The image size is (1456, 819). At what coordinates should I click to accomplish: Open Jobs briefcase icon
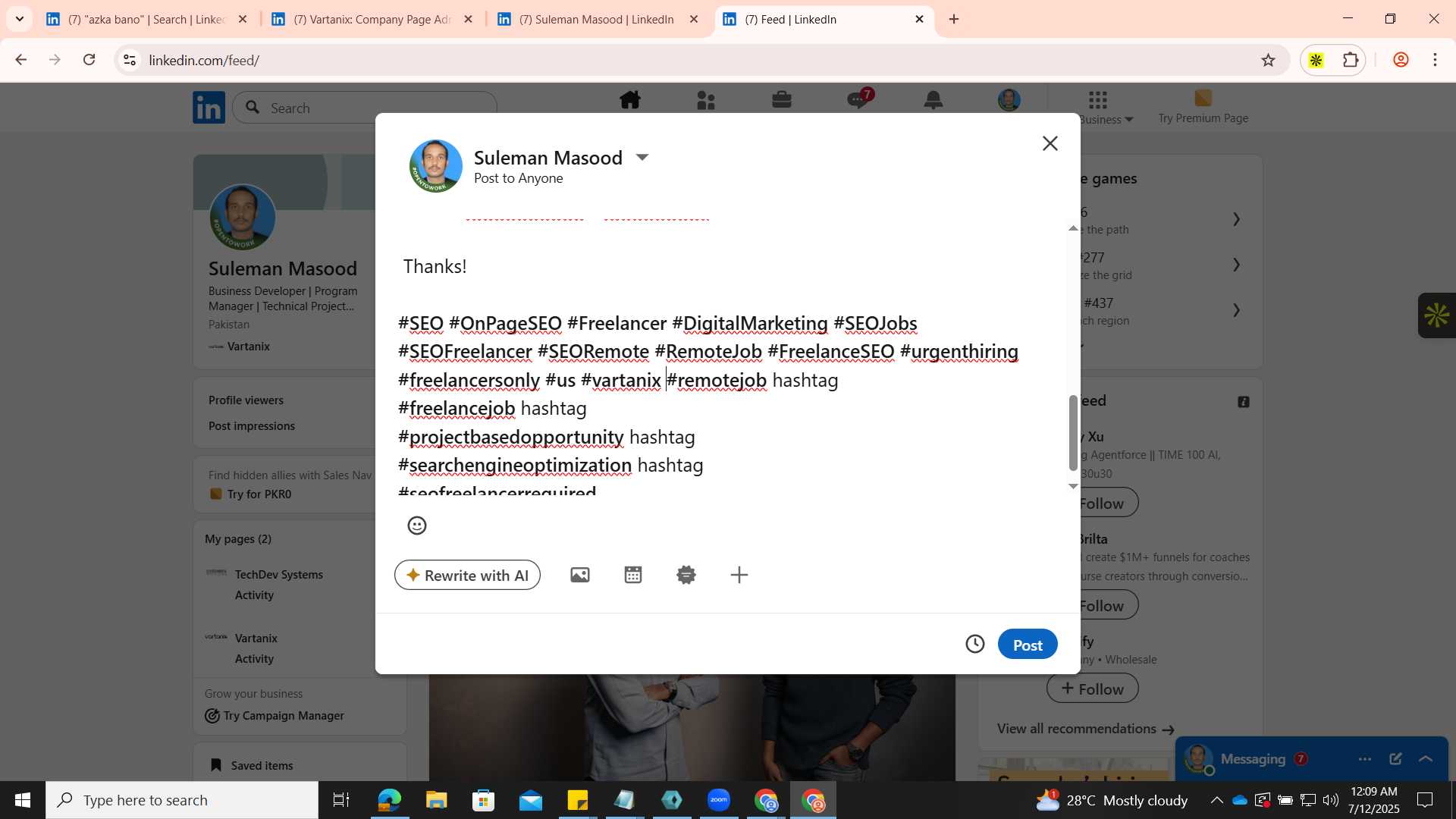[x=782, y=100]
